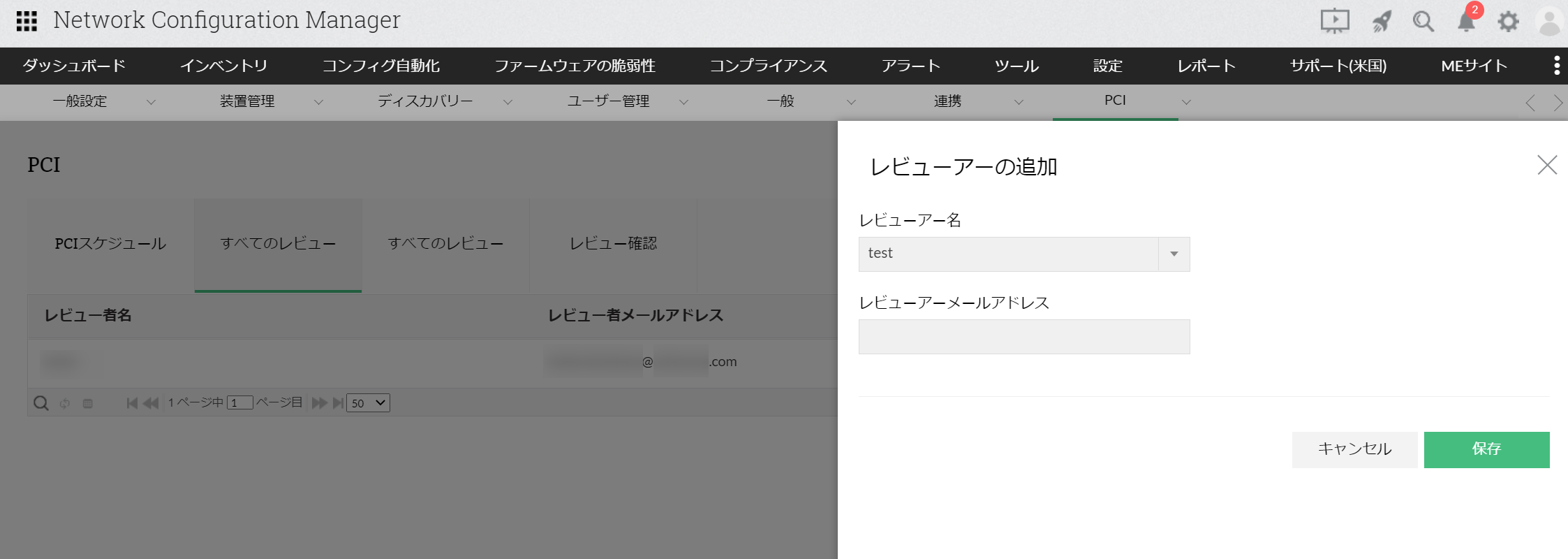Image resolution: width=1568 pixels, height=559 pixels.
Task: Open the MEサイト menu
Action: (x=1474, y=66)
